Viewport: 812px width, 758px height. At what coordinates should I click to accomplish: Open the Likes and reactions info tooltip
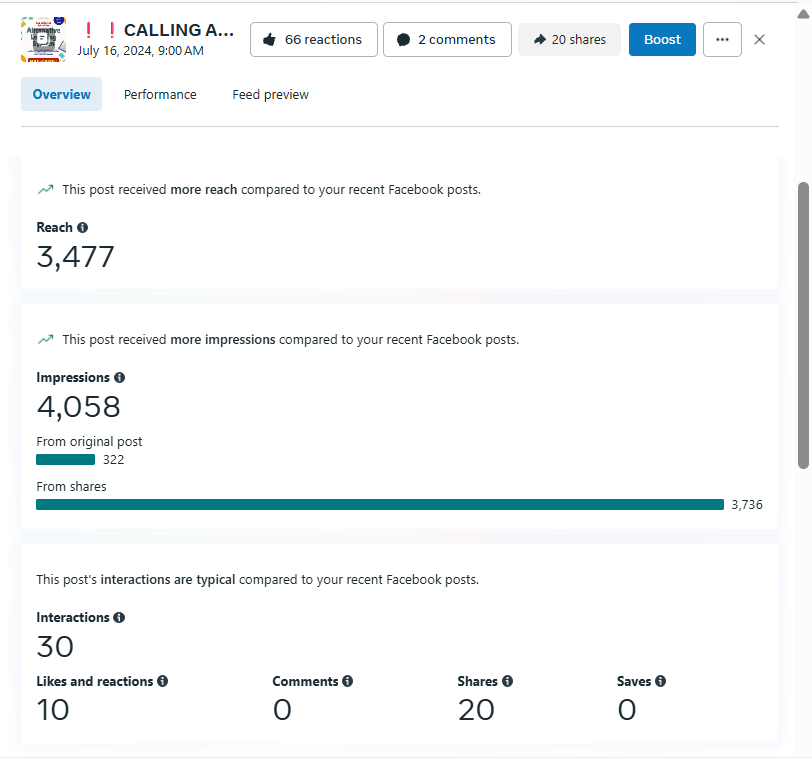click(162, 681)
